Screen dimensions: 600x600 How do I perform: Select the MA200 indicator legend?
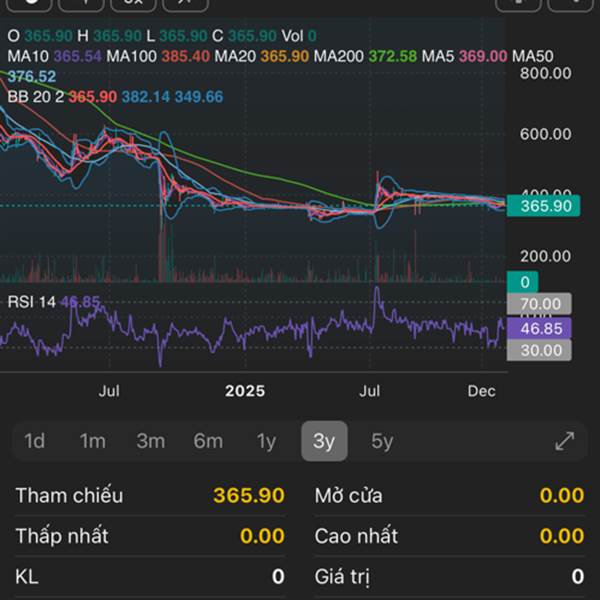pos(338,56)
